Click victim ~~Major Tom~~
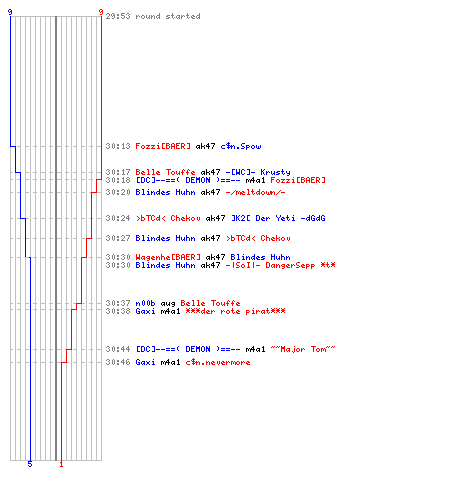Viewport: 450px width, 500px height. (x=303, y=349)
